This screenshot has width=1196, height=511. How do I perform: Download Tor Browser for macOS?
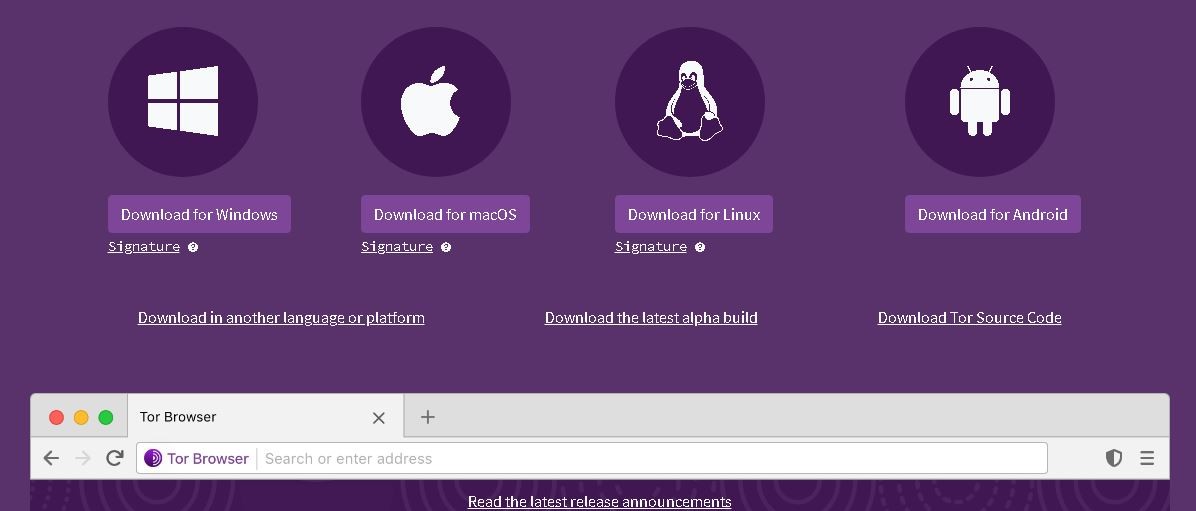pyautogui.click(x=445, y=214)
